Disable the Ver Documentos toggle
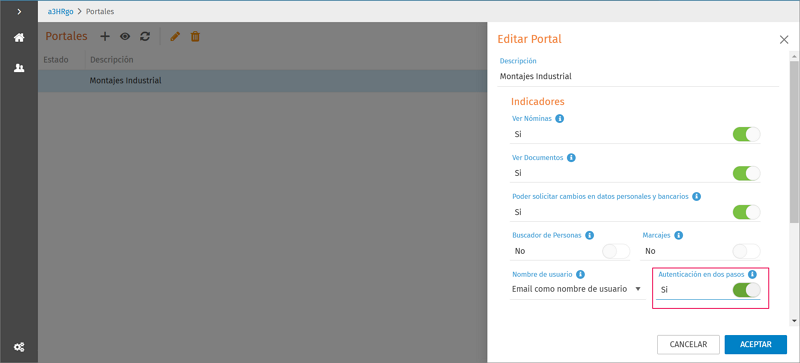 [x=746, y=173]
